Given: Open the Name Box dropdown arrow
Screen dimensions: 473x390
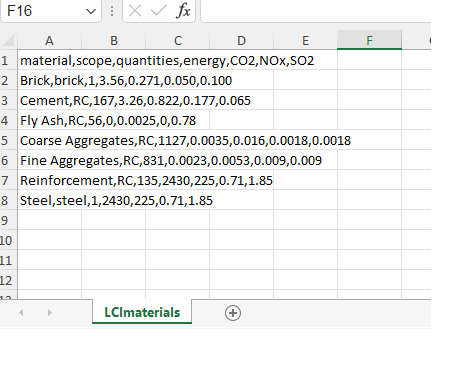Looking at the screenshot, I should point(91,11).
